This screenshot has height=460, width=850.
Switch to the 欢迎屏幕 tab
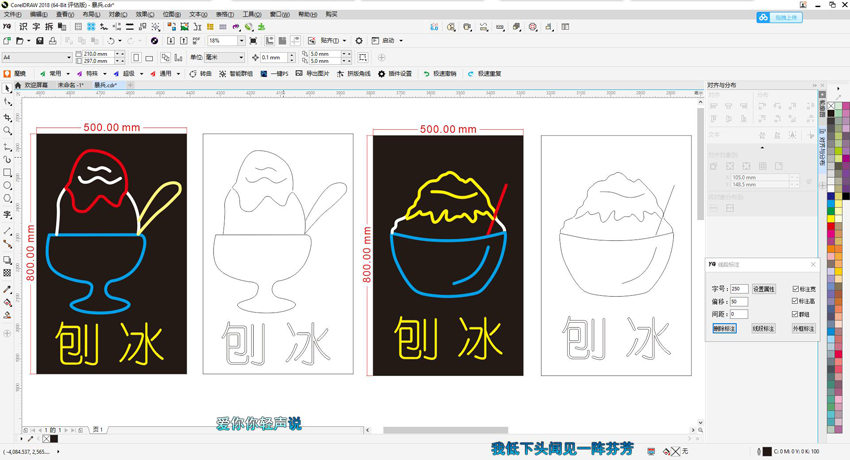(36, 85)
